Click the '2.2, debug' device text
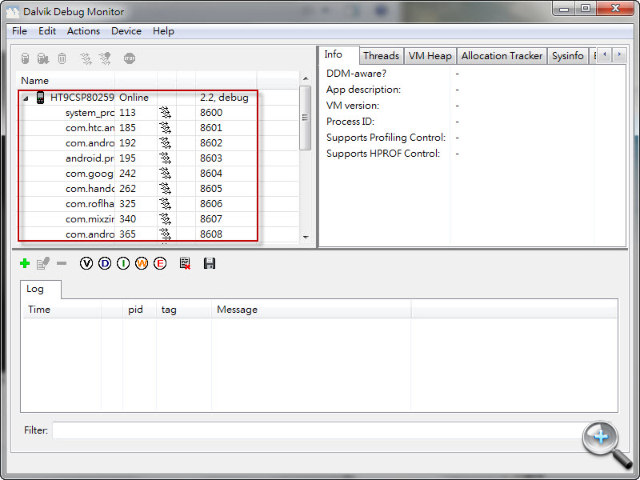The image size is (640, 480). [224, 98]
